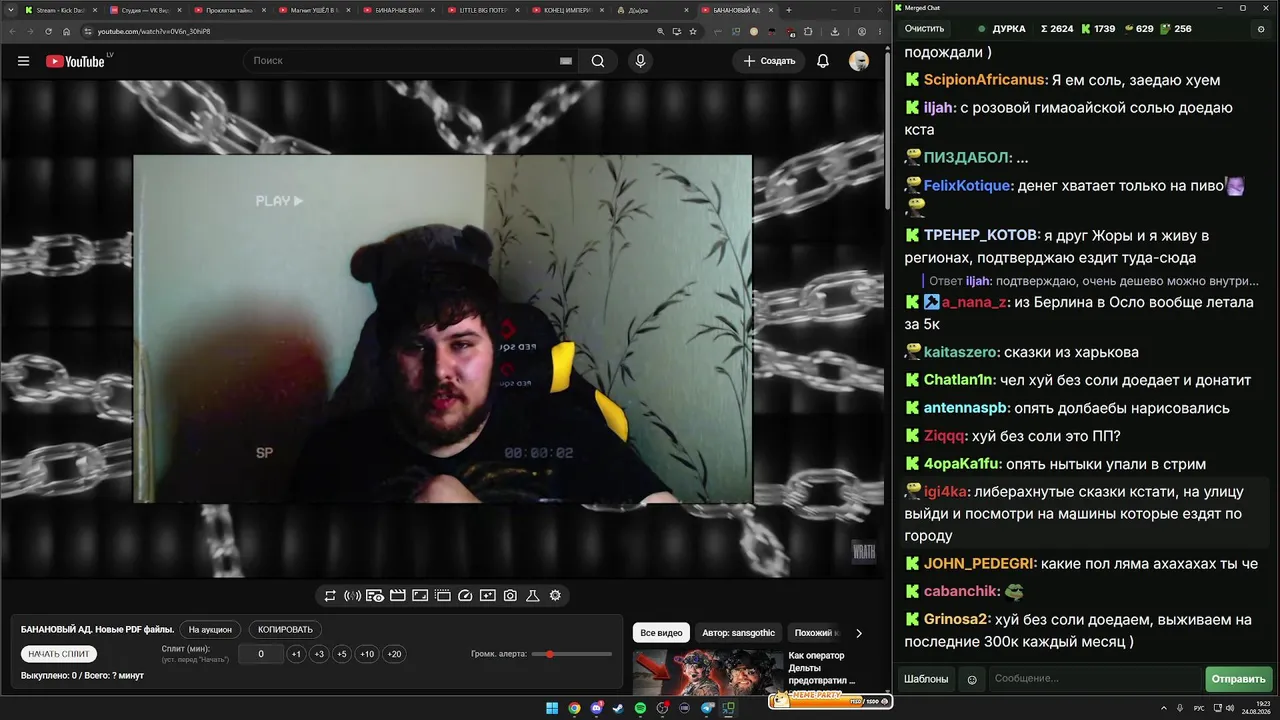Click username Grinosa2 in chat
1280x720 pixels.
click(x=956, y=620)
